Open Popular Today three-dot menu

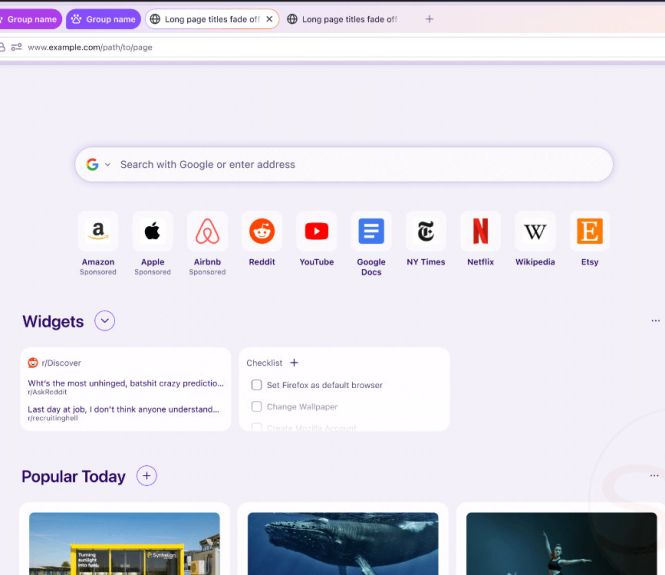tap(654, 476)
